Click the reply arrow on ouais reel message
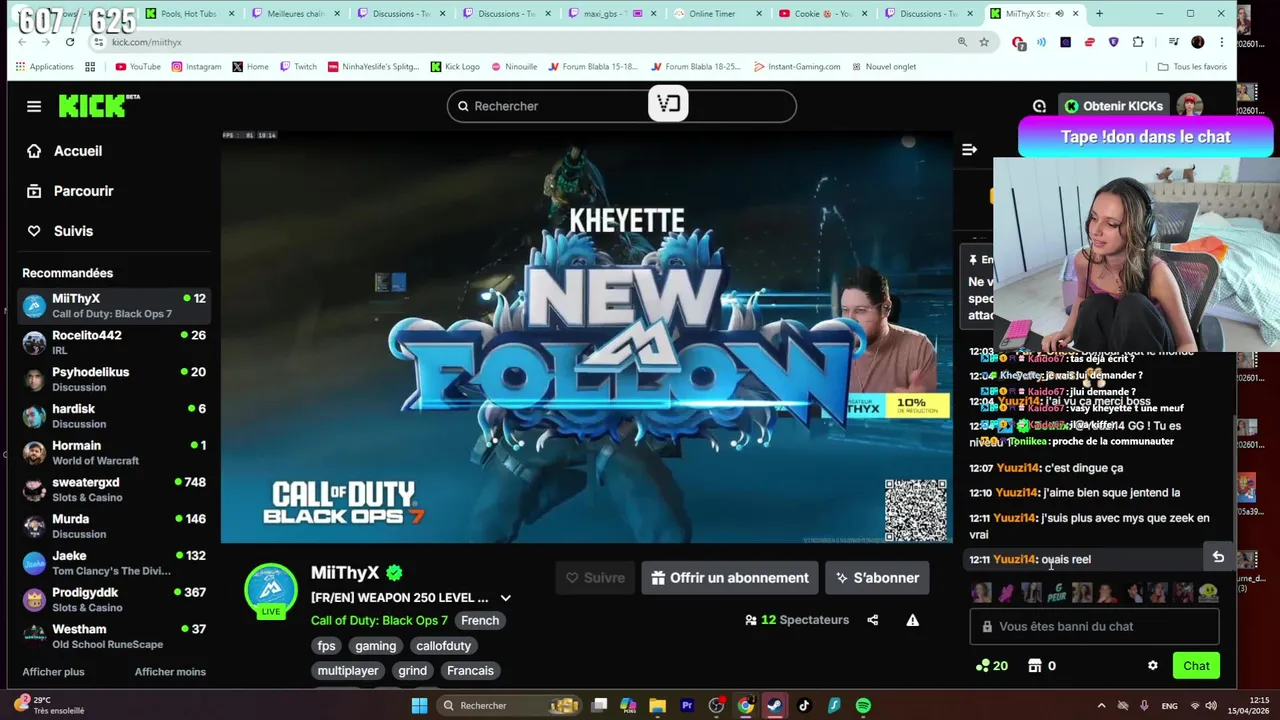This screenshot has height=720, width=1280. [1218, 558]
